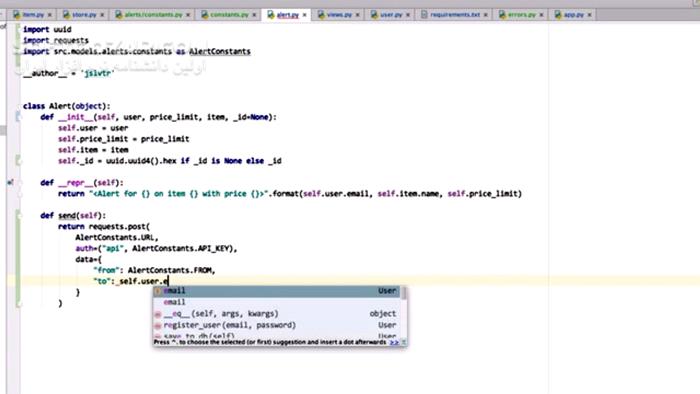Close the alerts/constants.py tab

click(188, 15)
